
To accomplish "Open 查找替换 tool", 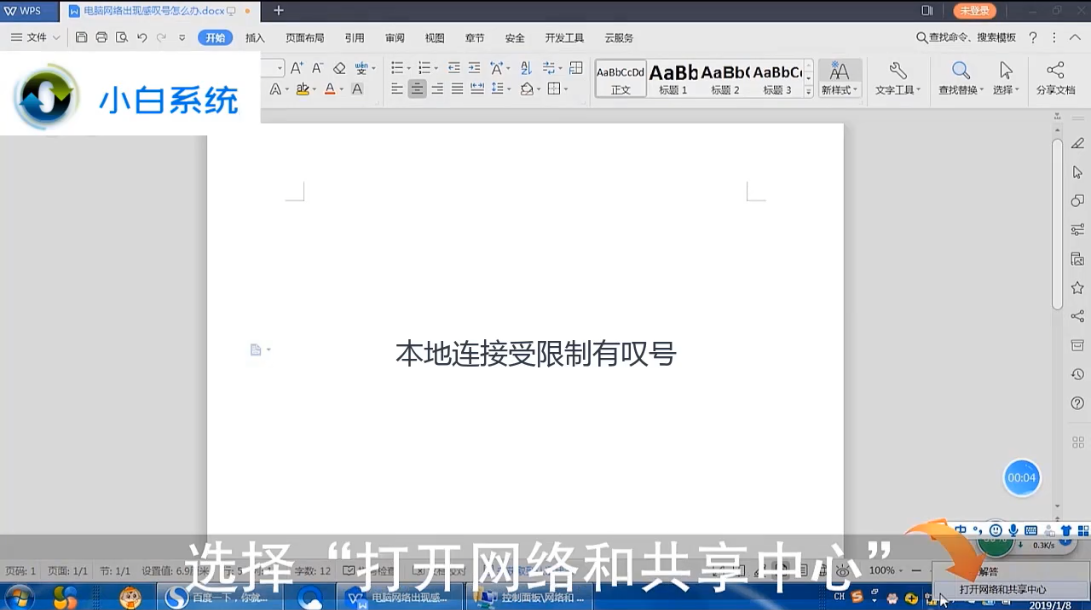I will click(961, 78).
